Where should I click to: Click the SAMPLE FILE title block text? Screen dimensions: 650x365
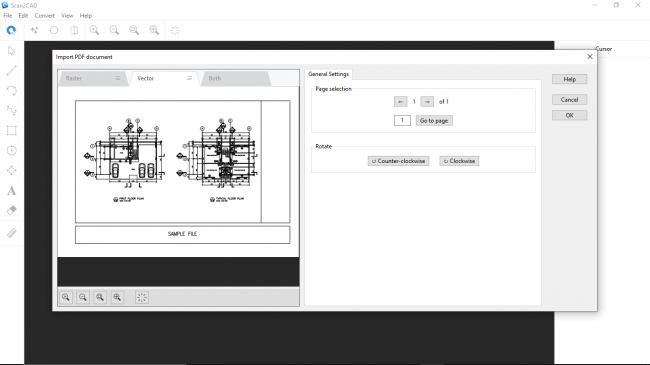[182, 234]
